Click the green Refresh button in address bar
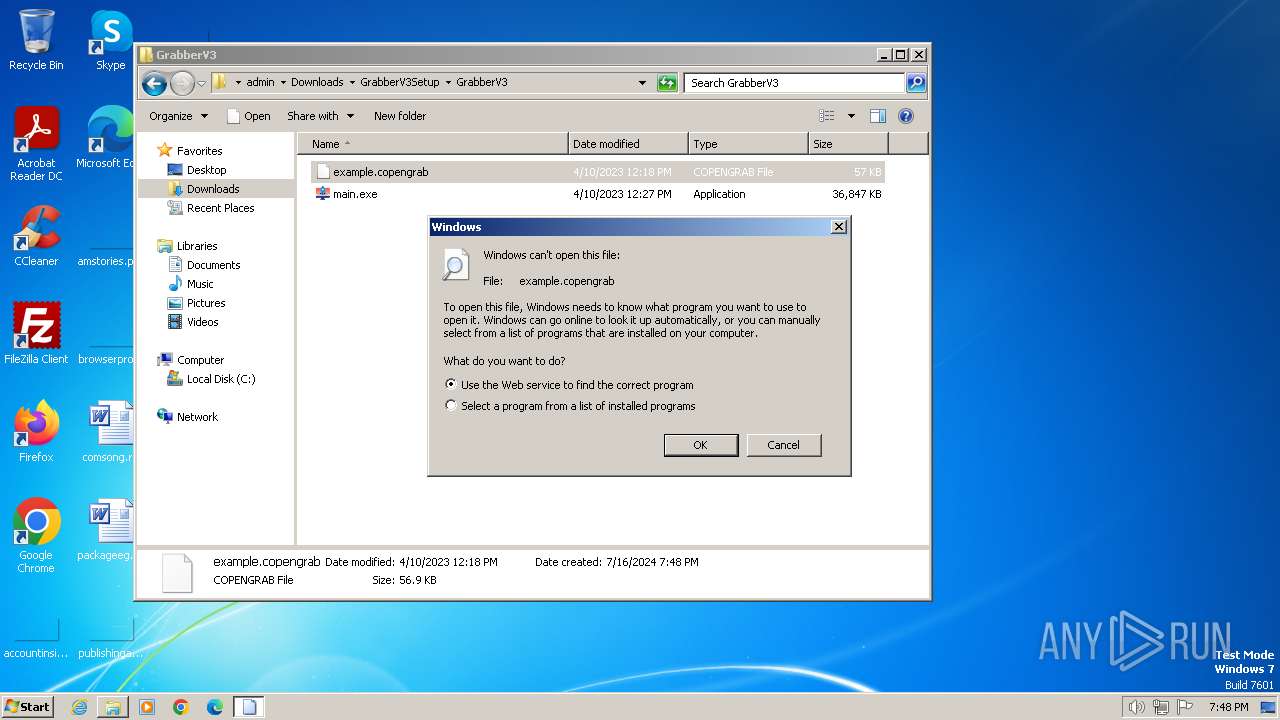Viewport: 1280px width, 720px height. [667, 83]
